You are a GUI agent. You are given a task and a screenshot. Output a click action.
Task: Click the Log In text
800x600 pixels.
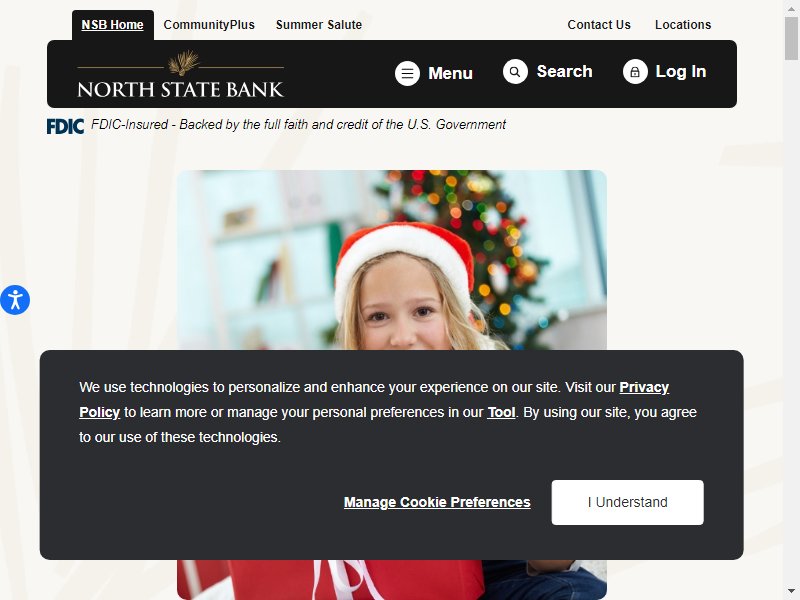coord(681,71)
